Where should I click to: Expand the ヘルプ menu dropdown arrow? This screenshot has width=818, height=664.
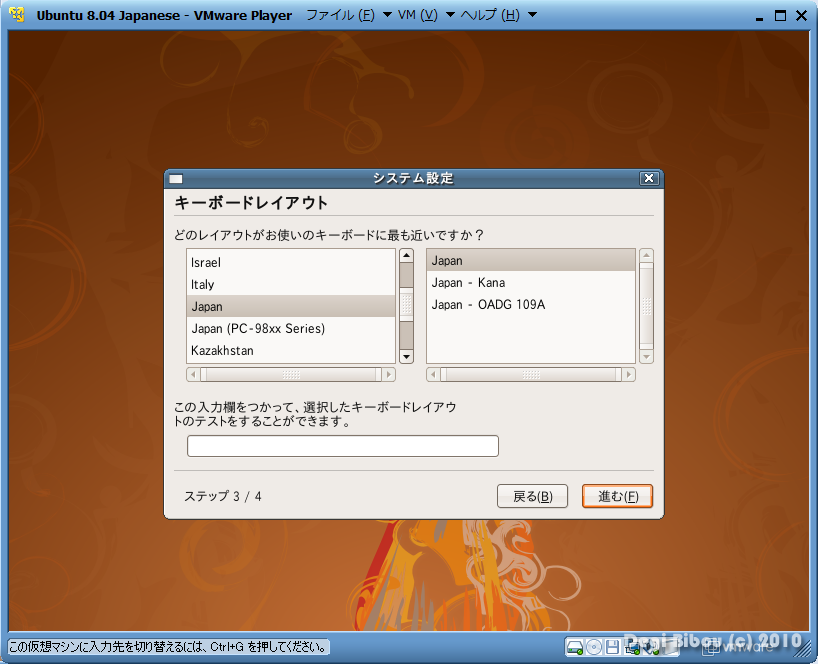coord(533,15)
